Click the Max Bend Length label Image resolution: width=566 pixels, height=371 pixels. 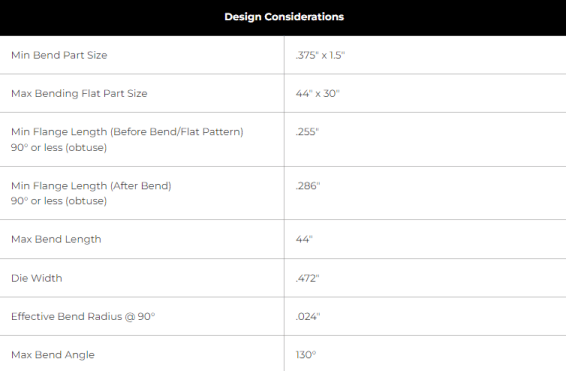pyautogui.click(x=56, y=239)
